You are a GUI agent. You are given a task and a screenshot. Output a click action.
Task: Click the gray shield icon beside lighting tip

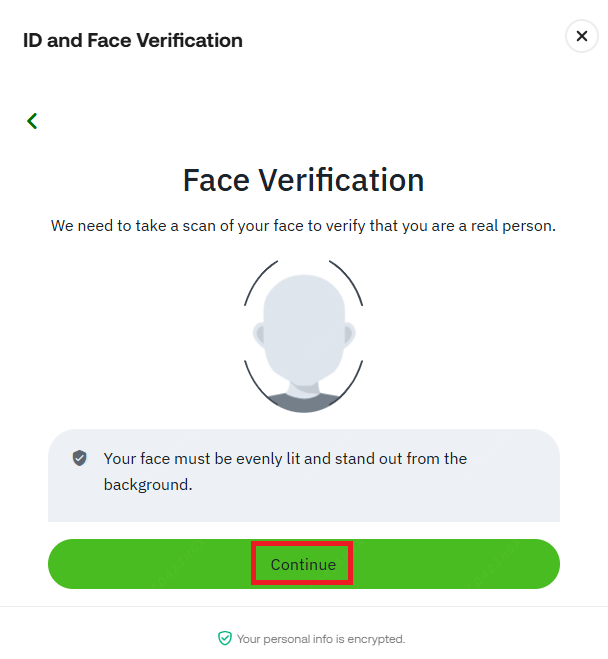click(x=80, y=458)
